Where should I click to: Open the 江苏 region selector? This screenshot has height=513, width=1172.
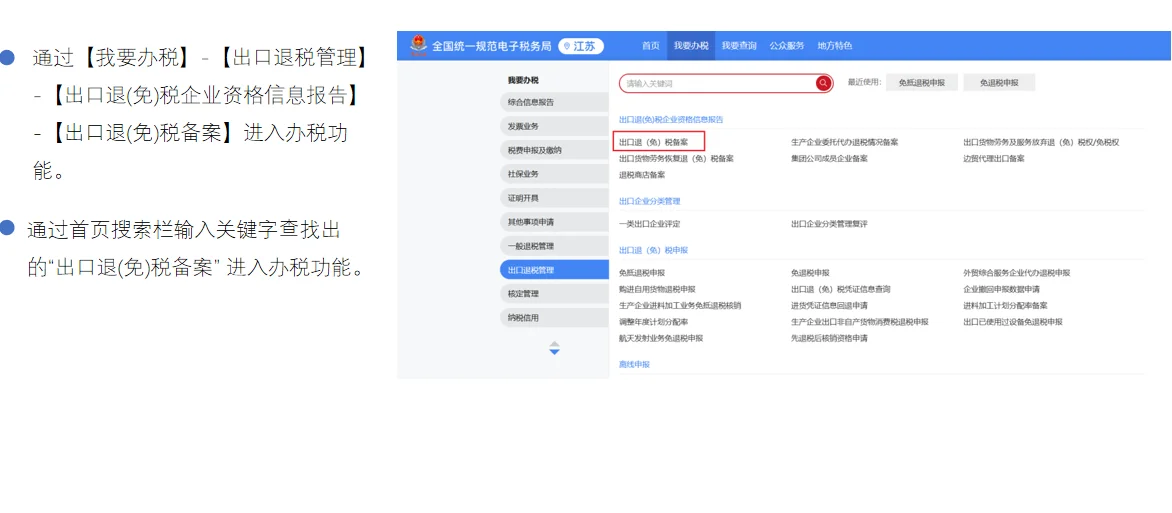(x=581, y=46)
